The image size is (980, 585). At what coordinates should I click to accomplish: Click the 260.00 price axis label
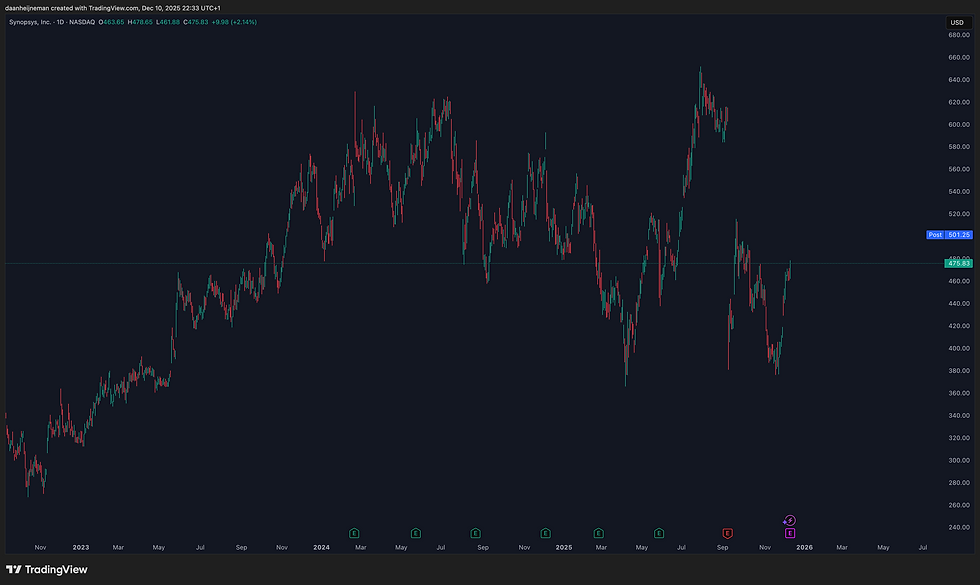pos(959,505)
